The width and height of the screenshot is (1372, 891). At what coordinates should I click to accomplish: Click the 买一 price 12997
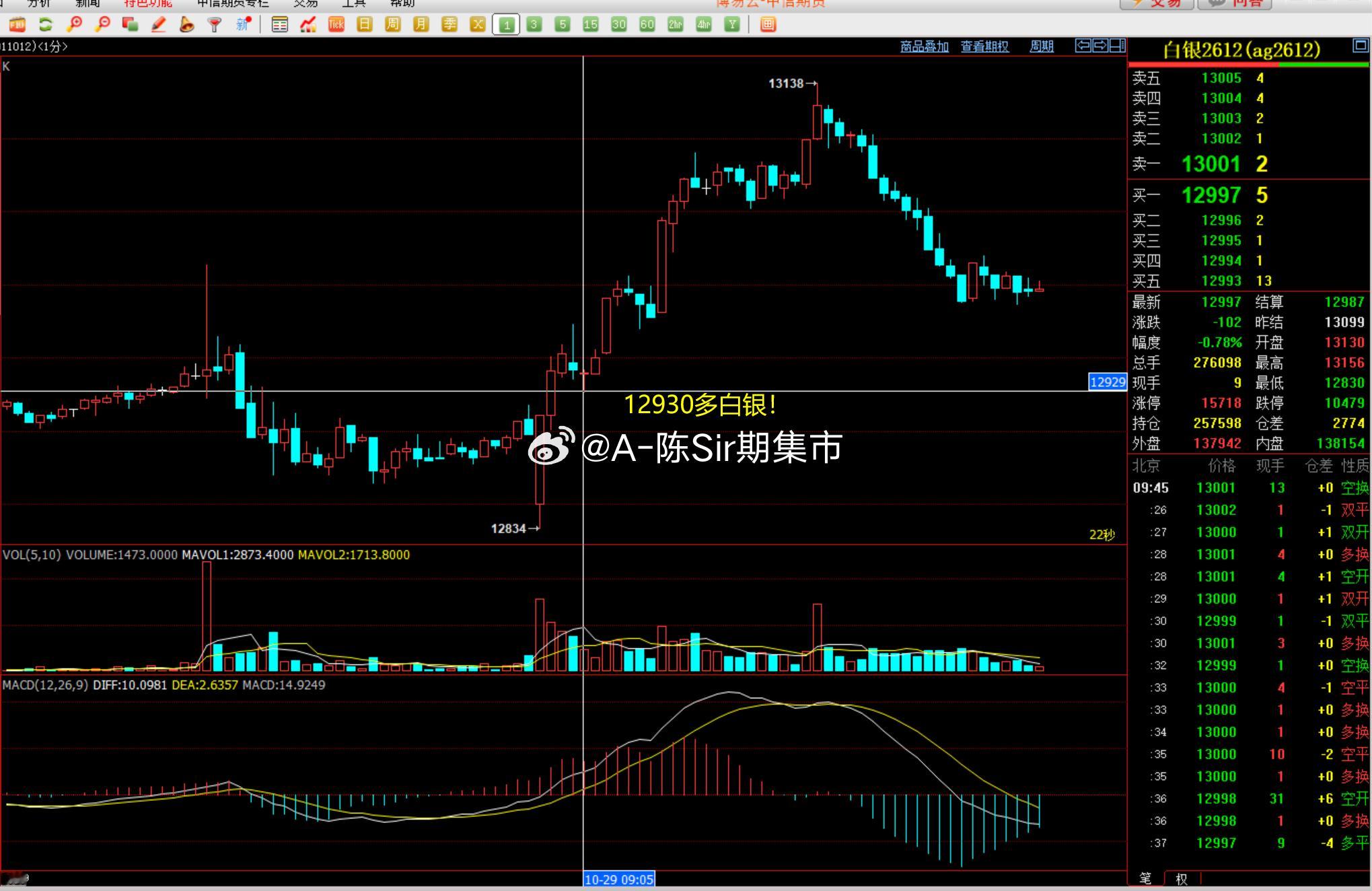(1211, 196)
